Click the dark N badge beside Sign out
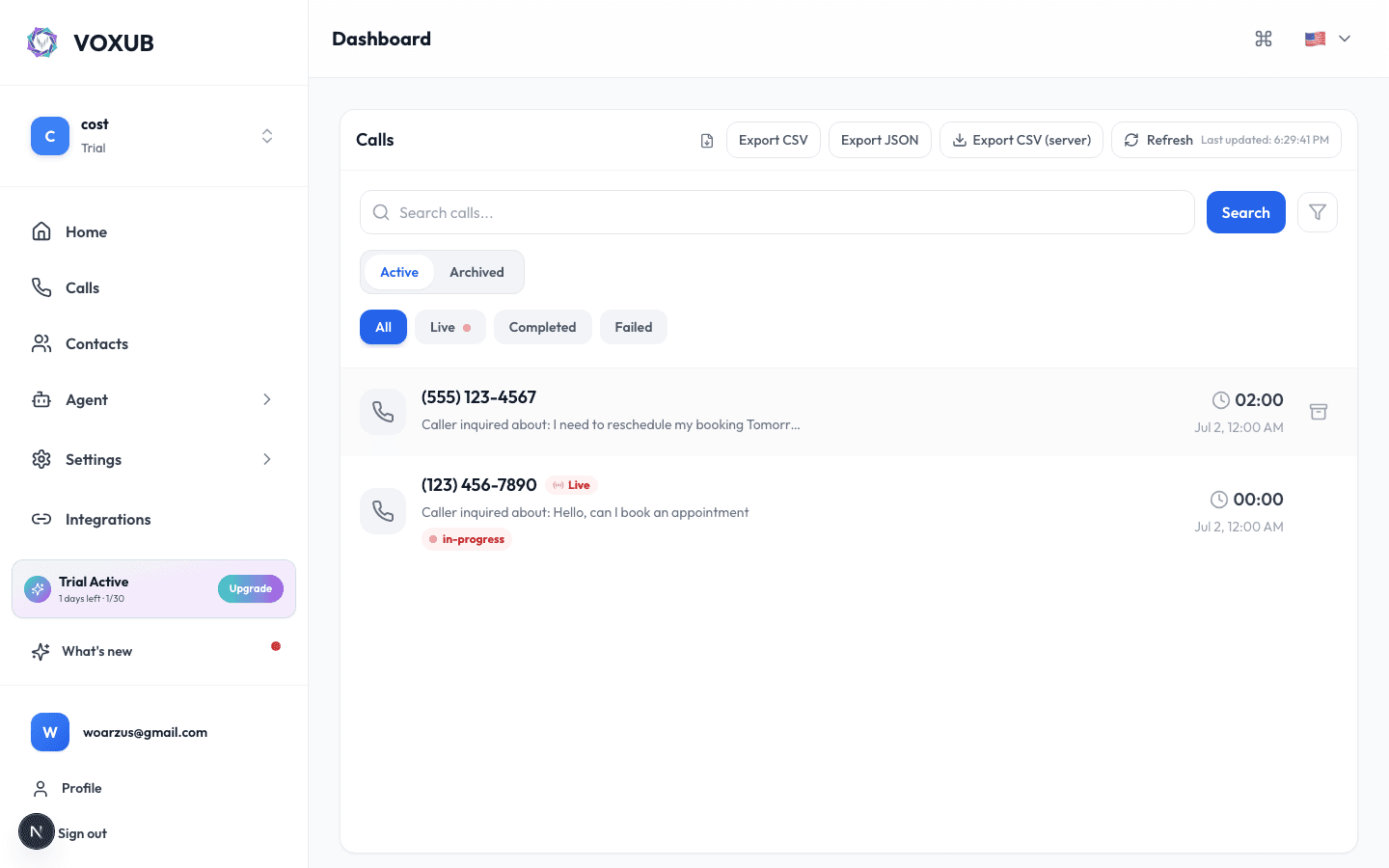 37,831
